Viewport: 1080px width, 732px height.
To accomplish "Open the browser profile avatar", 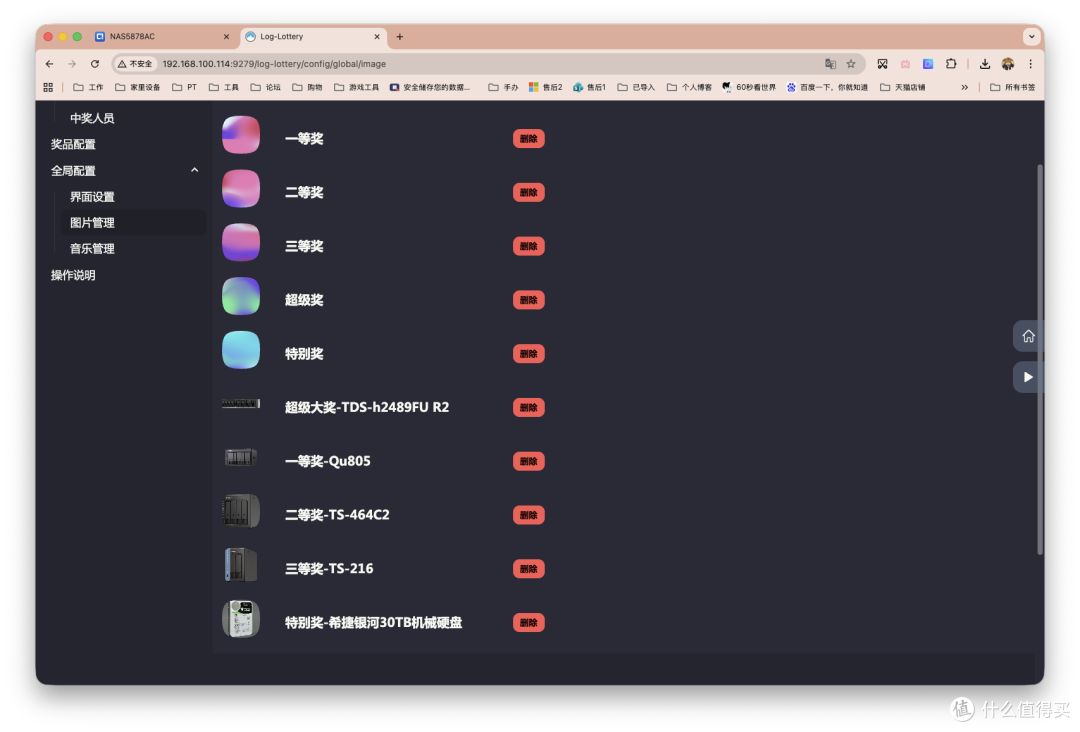I will coord(1008,64).
